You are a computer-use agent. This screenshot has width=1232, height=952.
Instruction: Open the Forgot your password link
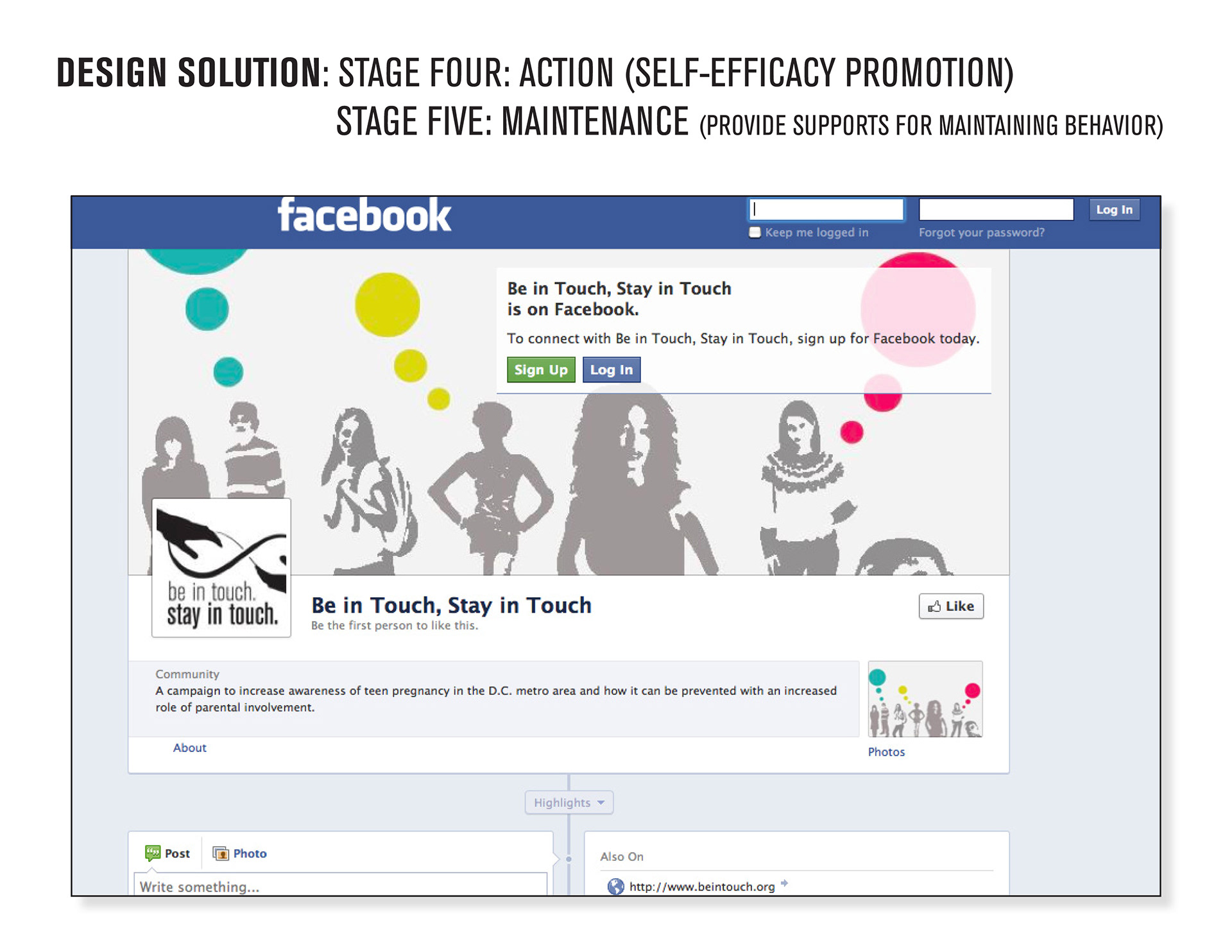pyautogui.click(x=981, y=232)
